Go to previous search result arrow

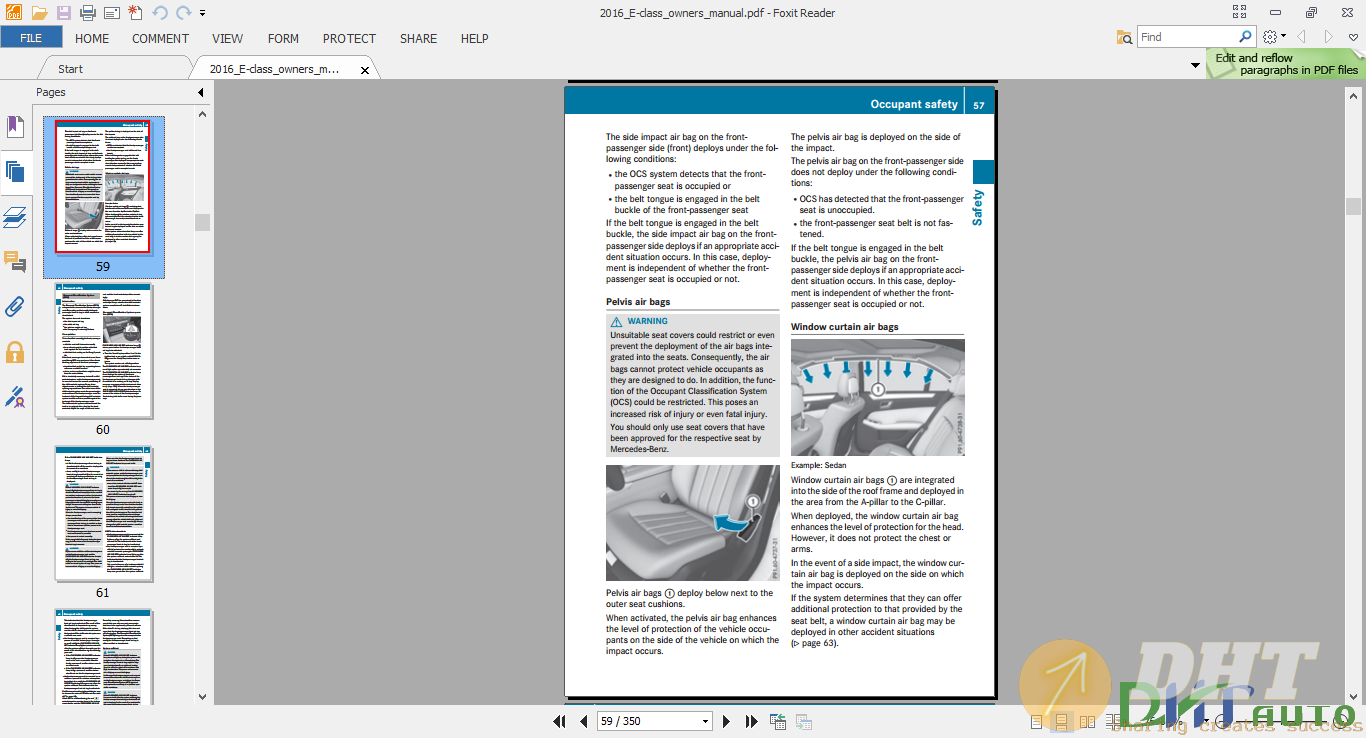click(x=1301, y=37)
